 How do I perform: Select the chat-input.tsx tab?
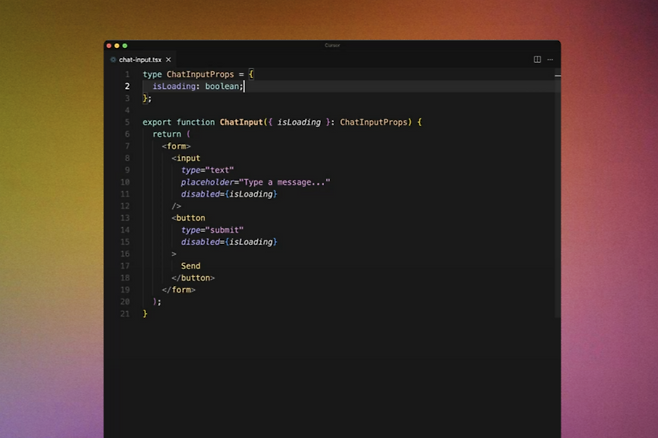[140, 60]
